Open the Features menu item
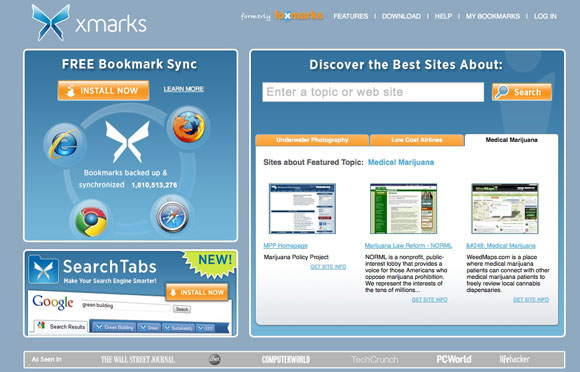The image size is (580, 372). (x=351, y=16)
